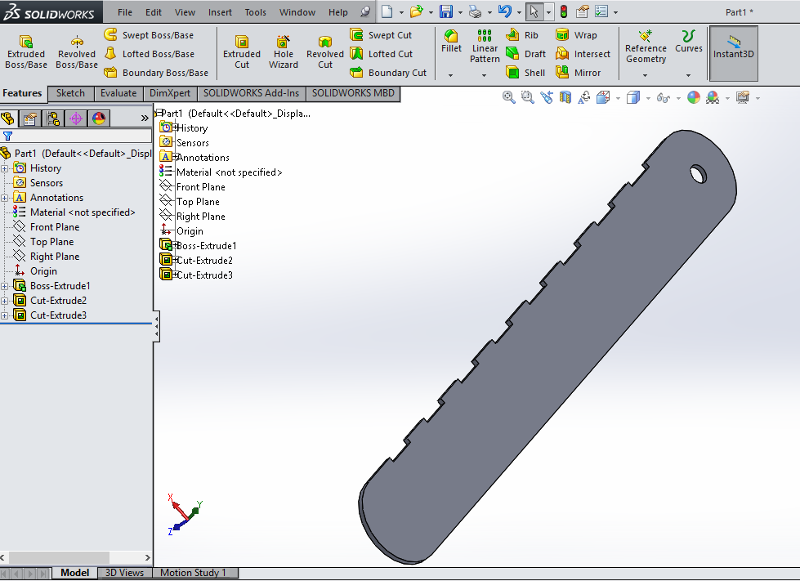Viewport: 800px width, 581px height.
Task: Click the Zoom to Fit icon
Action: tap(509, 97)
